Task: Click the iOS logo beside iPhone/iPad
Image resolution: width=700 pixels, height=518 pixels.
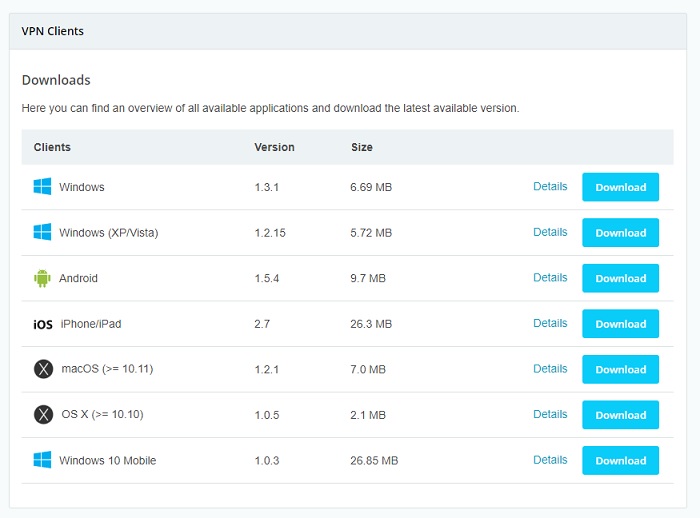Action: [x=43, y=325]
